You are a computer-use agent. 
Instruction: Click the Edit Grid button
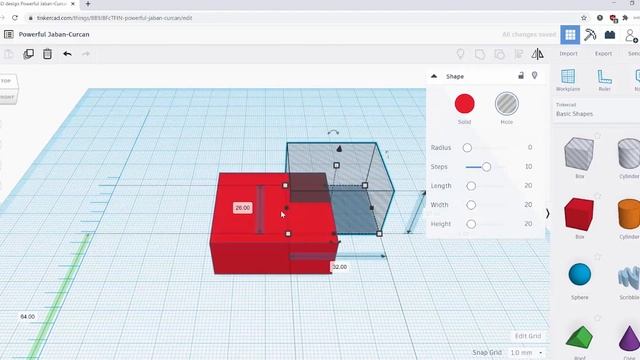(x=528, y=336)
